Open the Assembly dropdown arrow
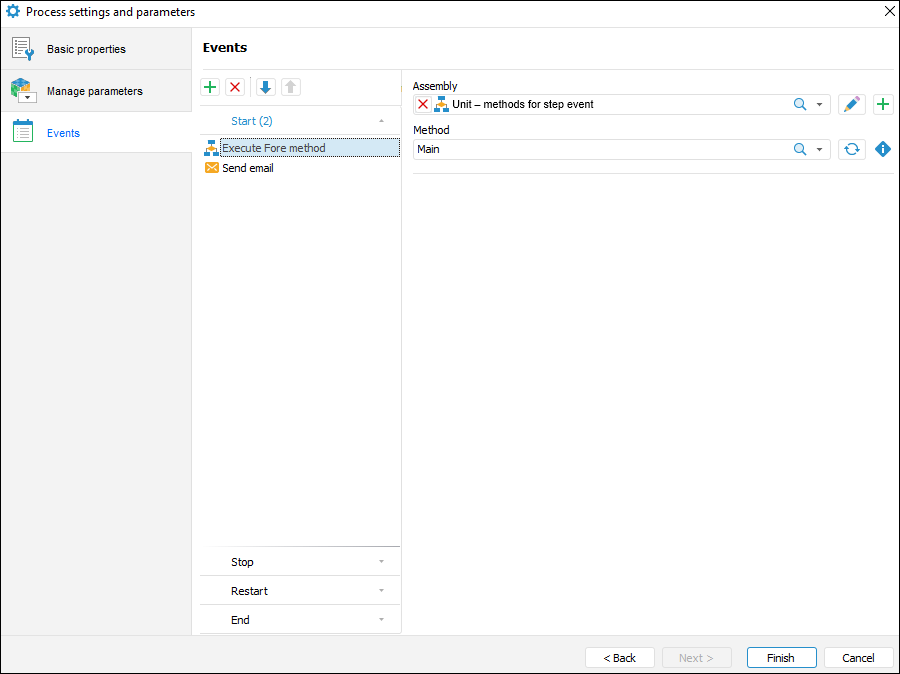The width and height of the screenshot is (900, 674). [x=820, y=104]
